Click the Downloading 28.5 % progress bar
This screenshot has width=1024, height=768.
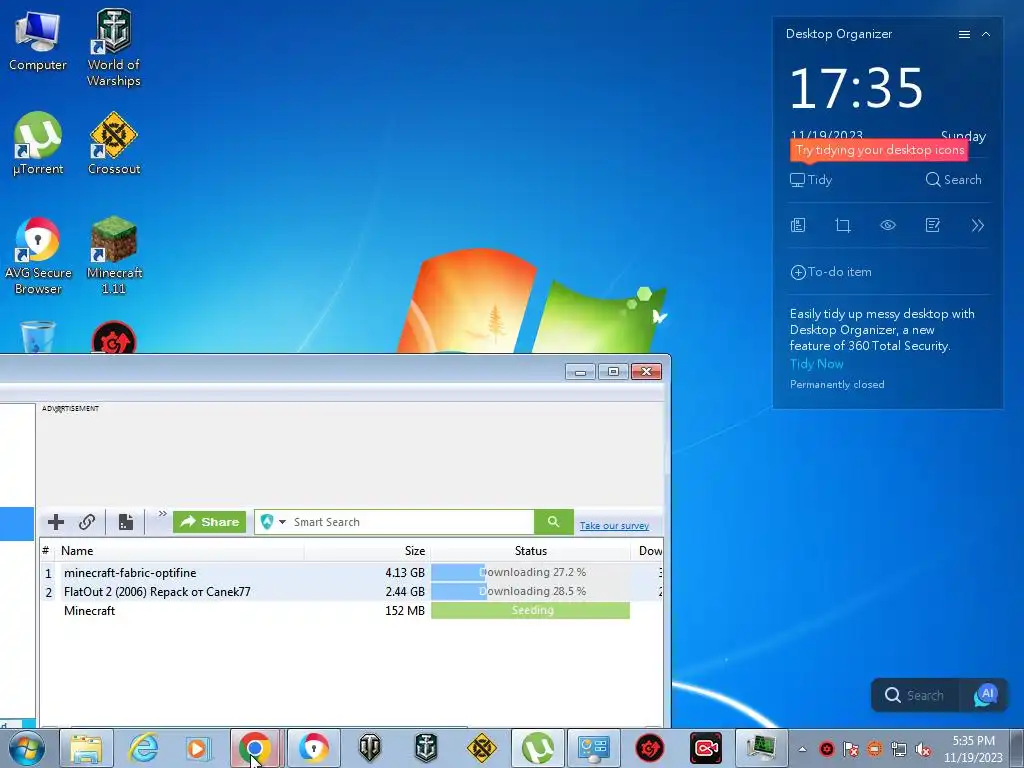pos(530,591)
